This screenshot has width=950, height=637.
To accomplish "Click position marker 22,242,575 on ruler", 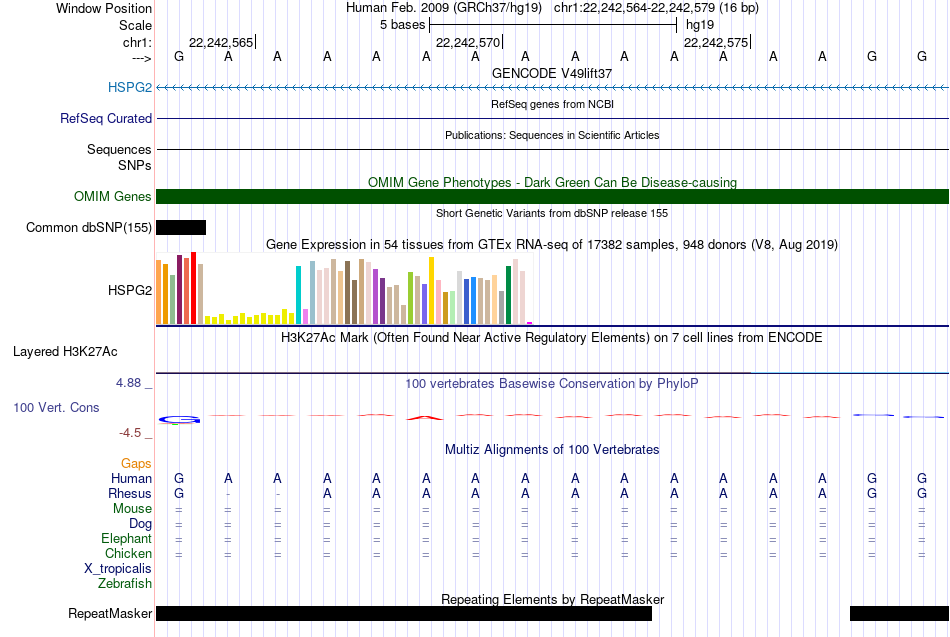I will tap(717, 42).
